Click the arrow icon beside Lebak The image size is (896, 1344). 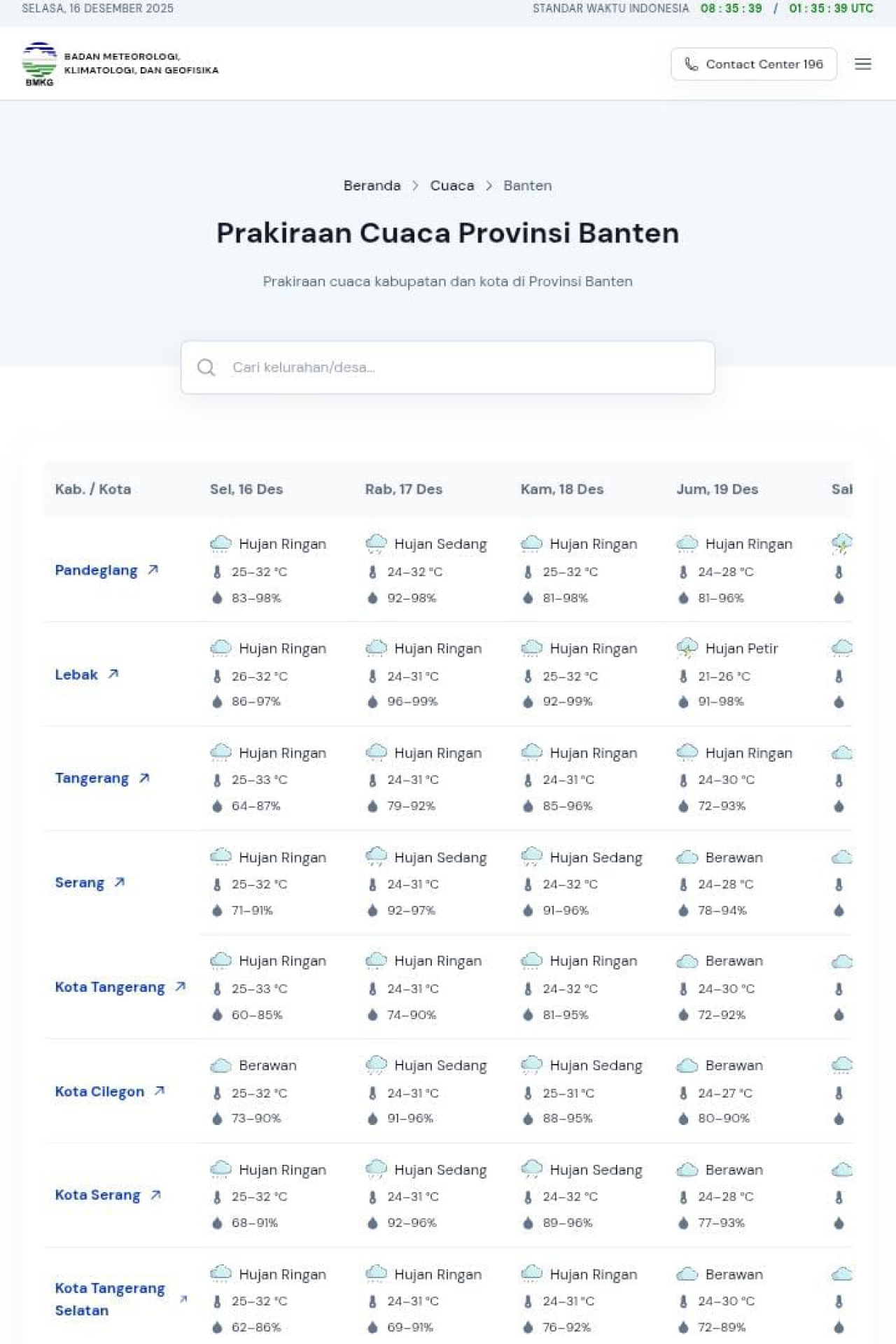(x=113, y=674)
